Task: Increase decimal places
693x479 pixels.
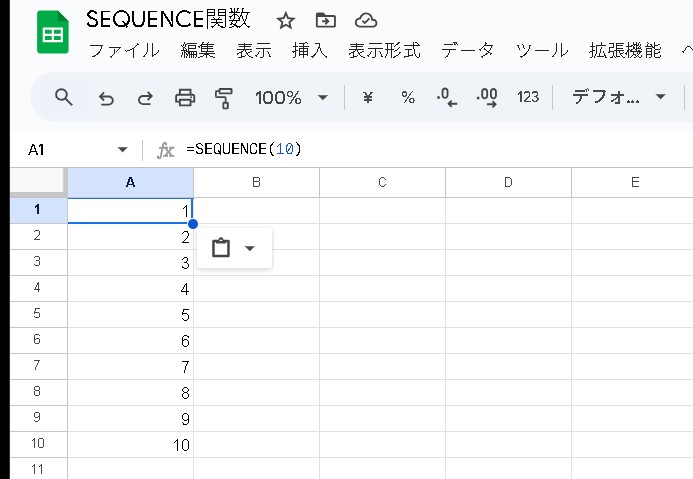Action: 487,97
